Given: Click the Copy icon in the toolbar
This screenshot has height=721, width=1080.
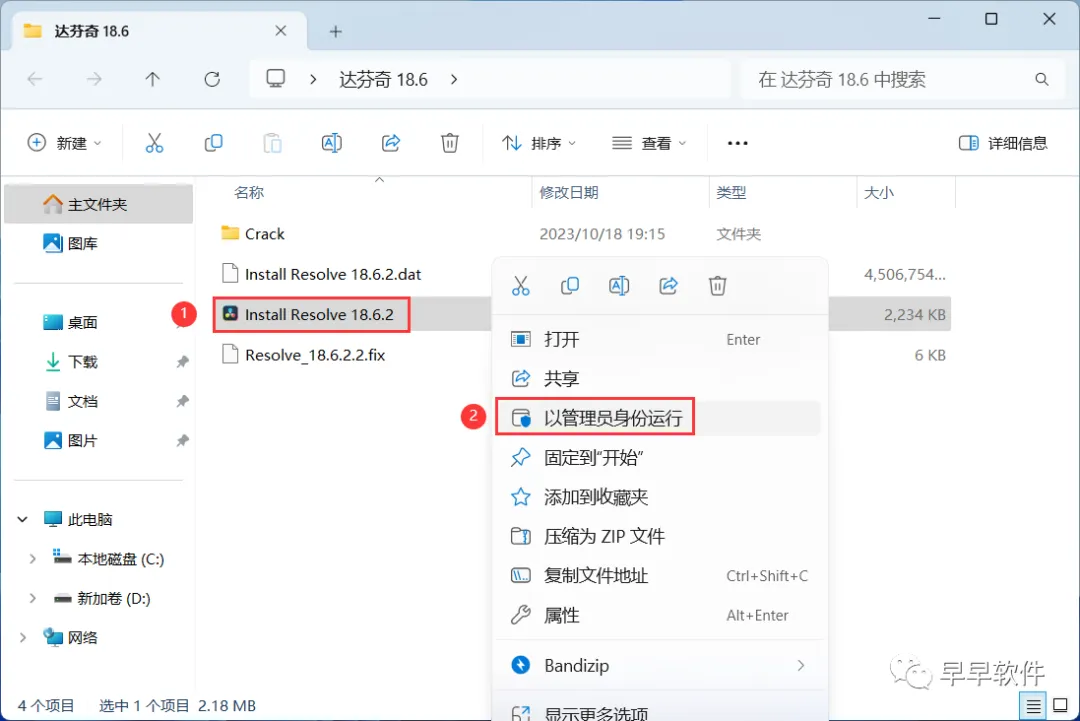Looking at the screenshot, I should point(214,143).
